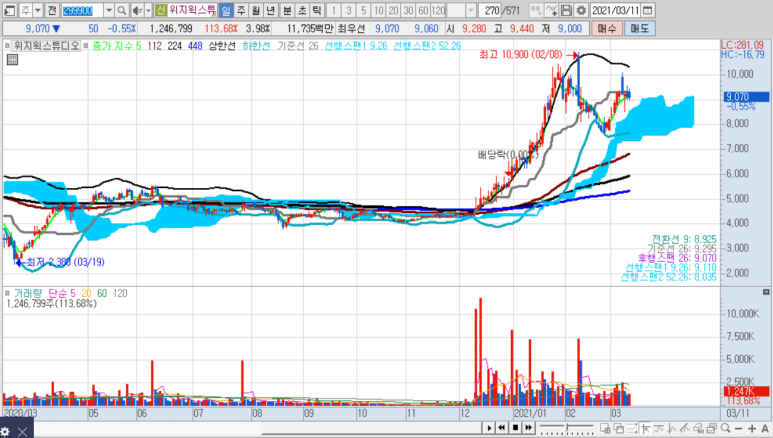Click the candle count field 270

coord(492,10)
